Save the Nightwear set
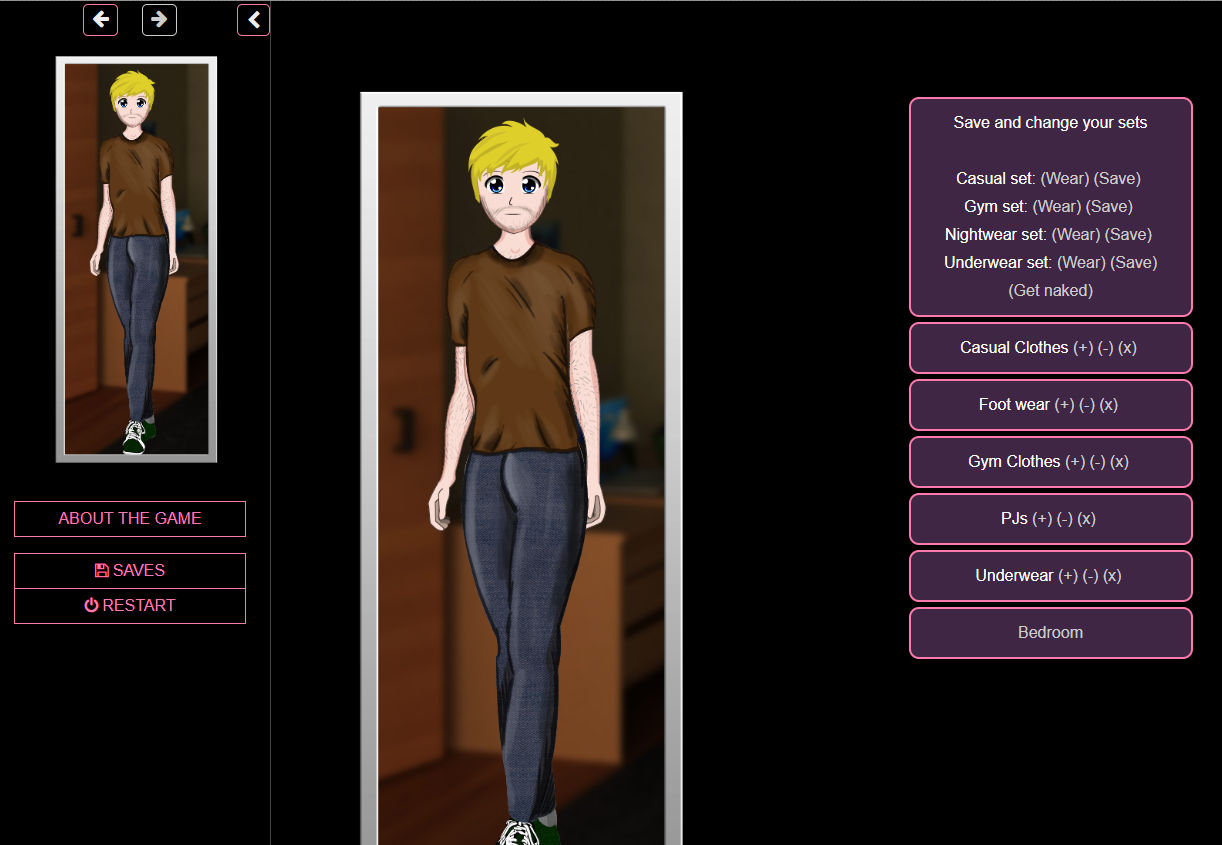 pos(1128,235)
